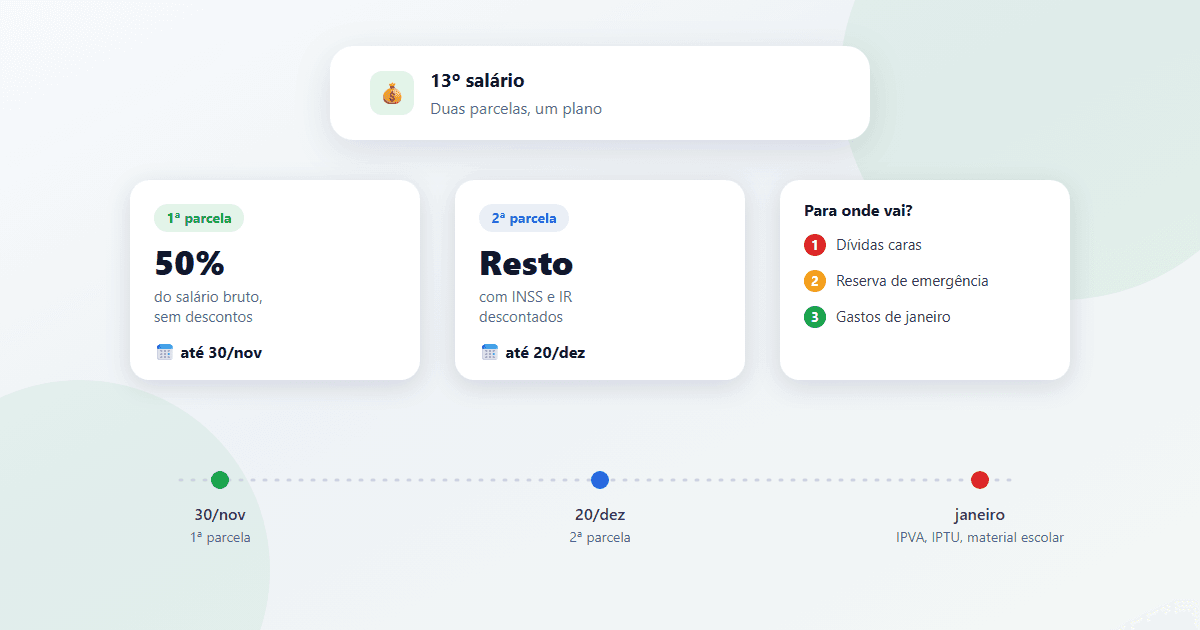This screenshot has height=630, width=1200.
Task: Click the large 50% figure
Action: coord(190,263)
